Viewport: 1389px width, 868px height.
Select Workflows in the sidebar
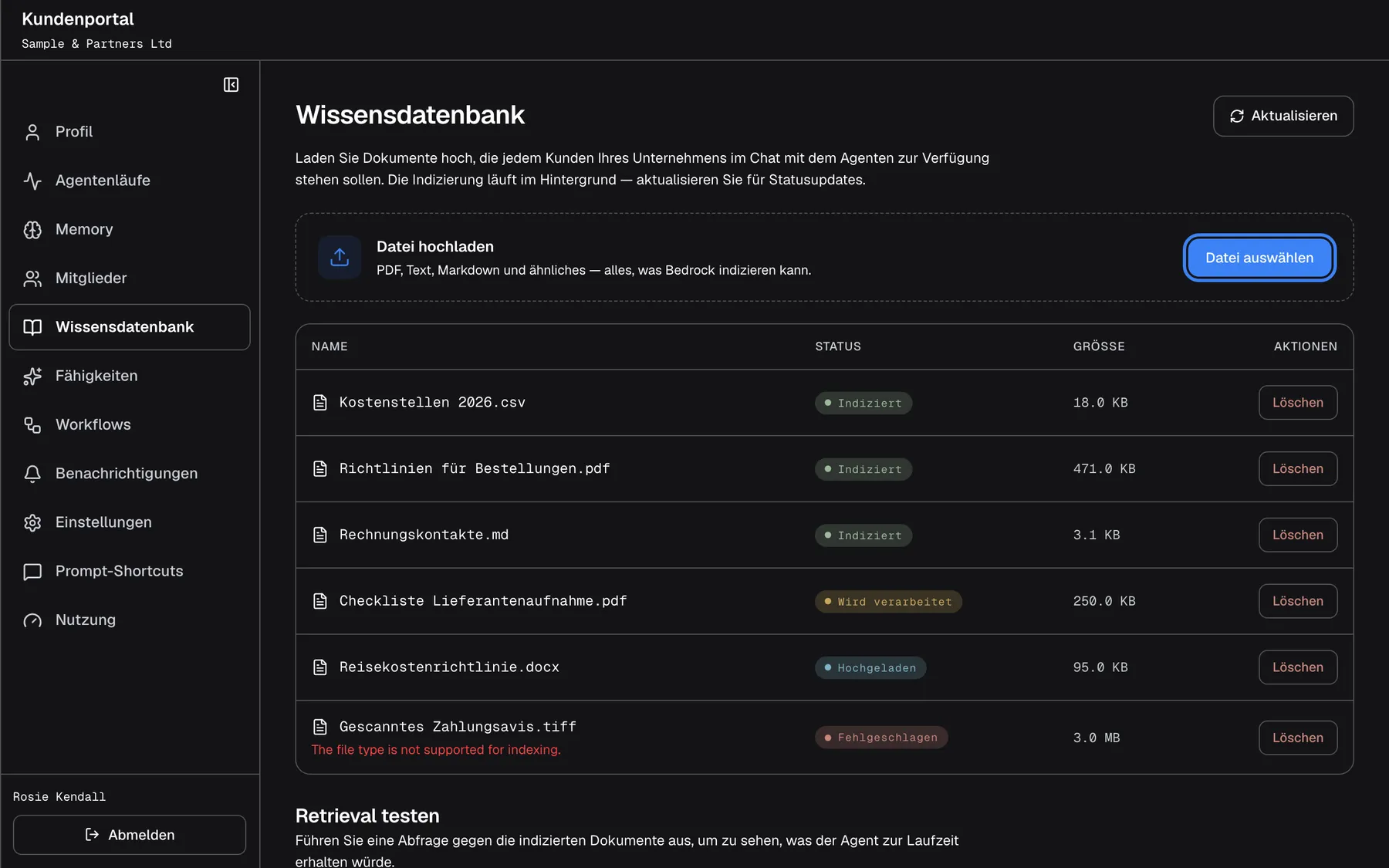tap(130, 425)
